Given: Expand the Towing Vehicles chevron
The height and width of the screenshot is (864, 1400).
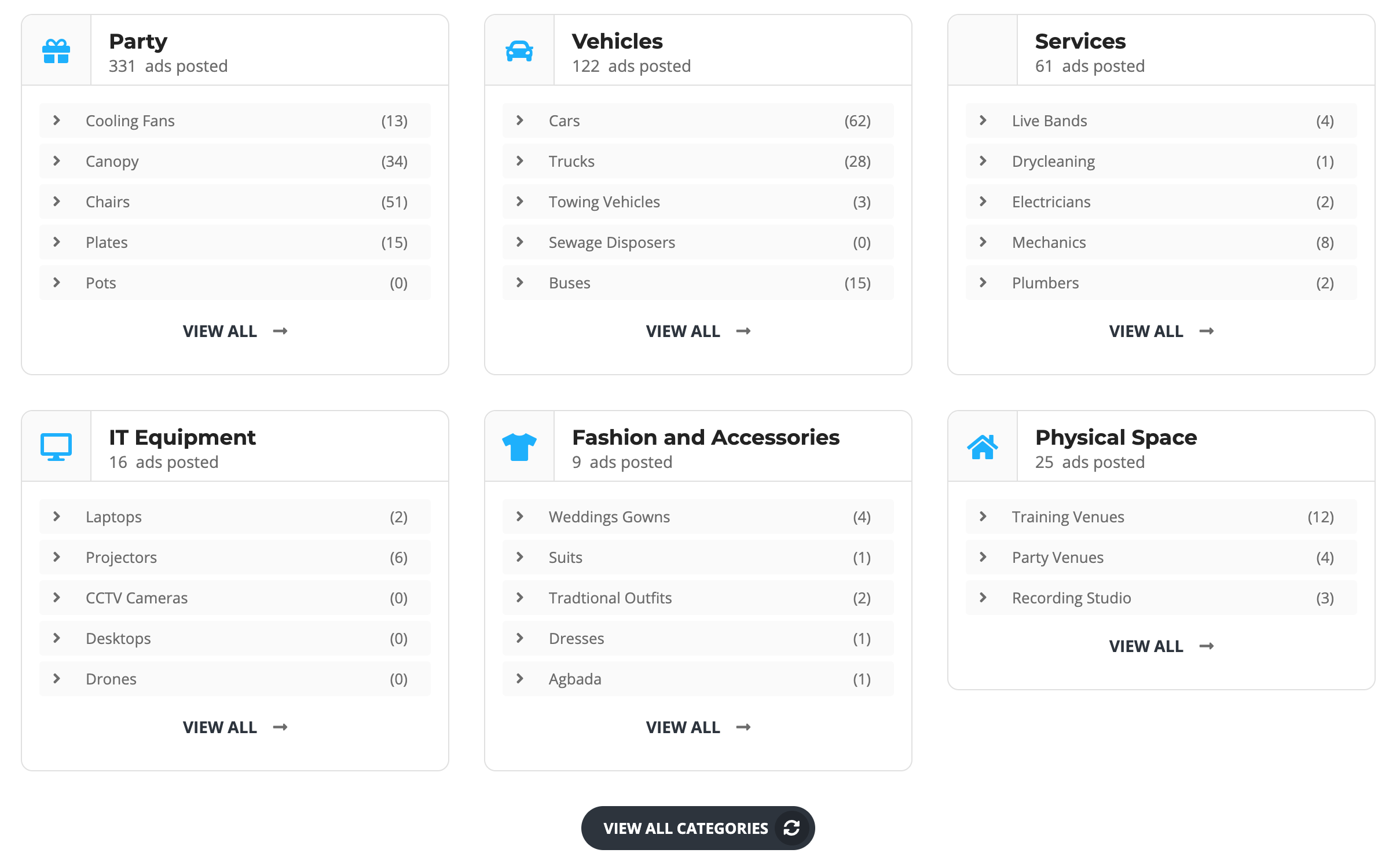Looking at the screenshot, I should click(520, 202).
